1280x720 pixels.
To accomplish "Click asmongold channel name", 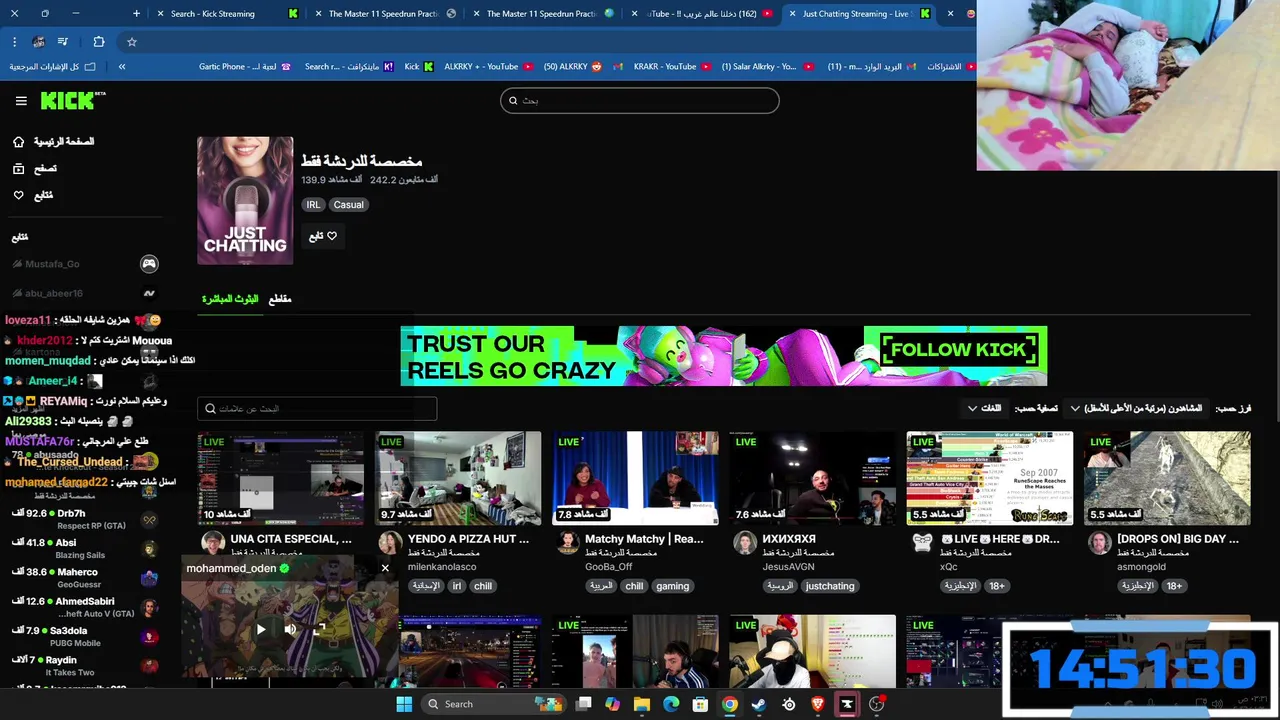I will coord(1142,567).
